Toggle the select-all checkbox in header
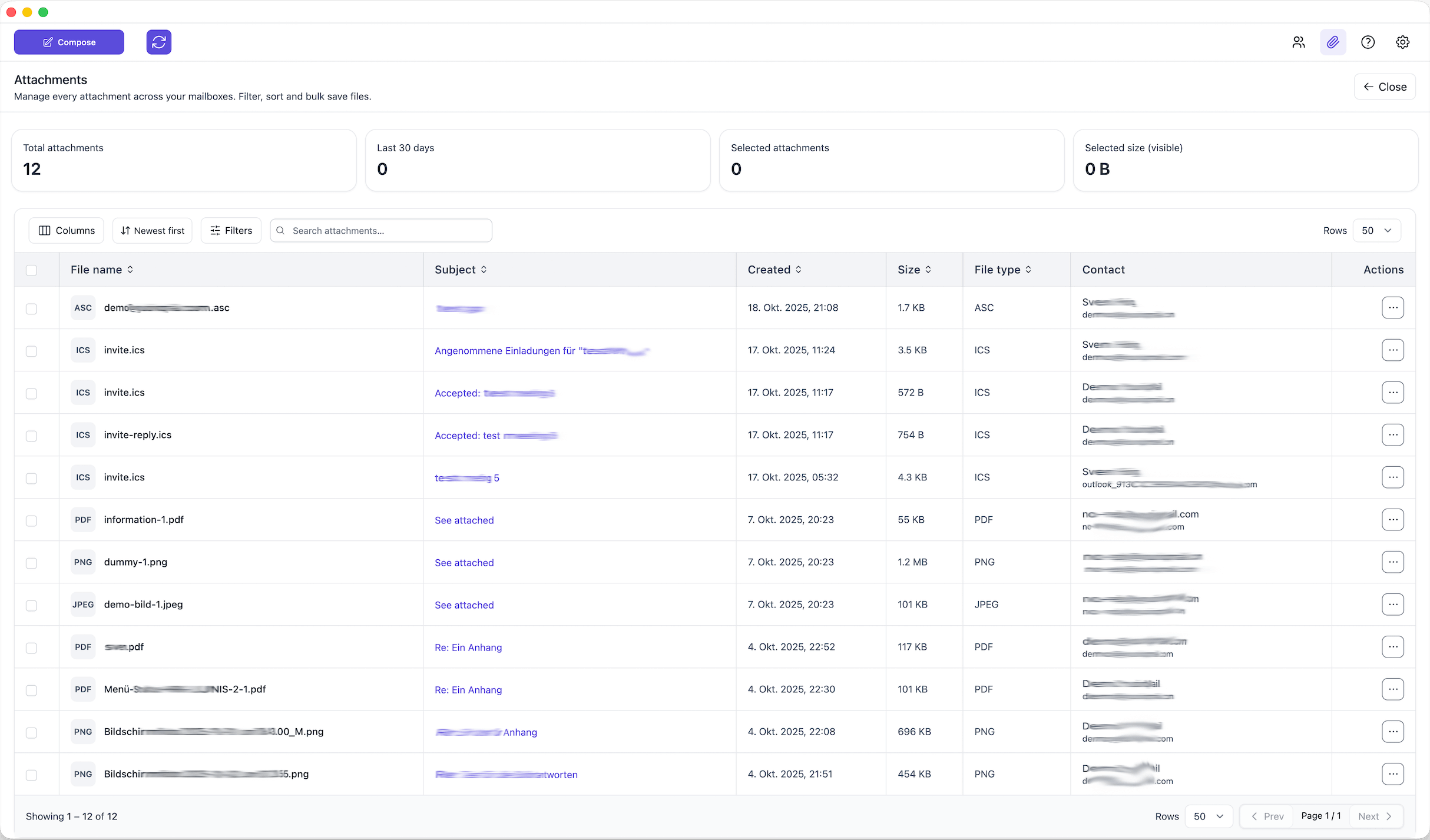1430x840 pixels. (32, 270)
